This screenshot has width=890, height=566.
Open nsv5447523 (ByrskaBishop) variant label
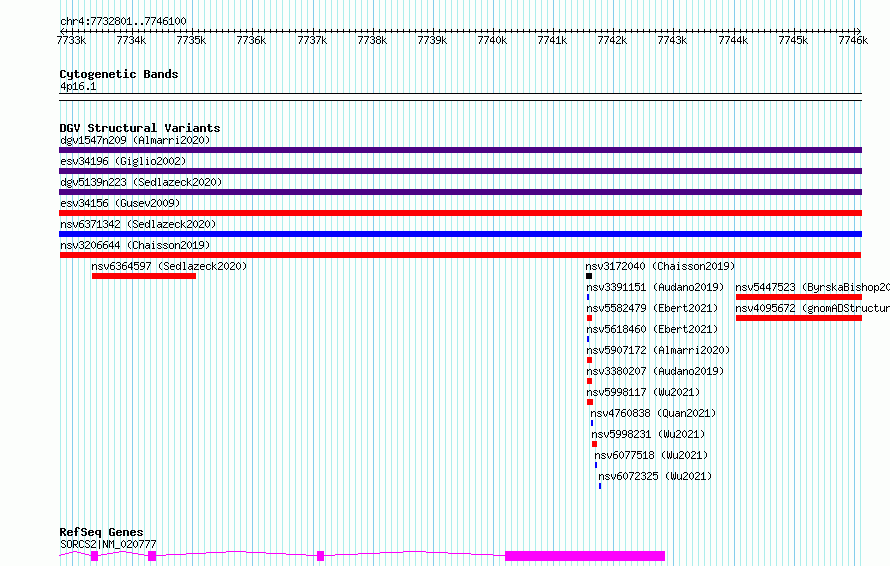click(812, 287)
